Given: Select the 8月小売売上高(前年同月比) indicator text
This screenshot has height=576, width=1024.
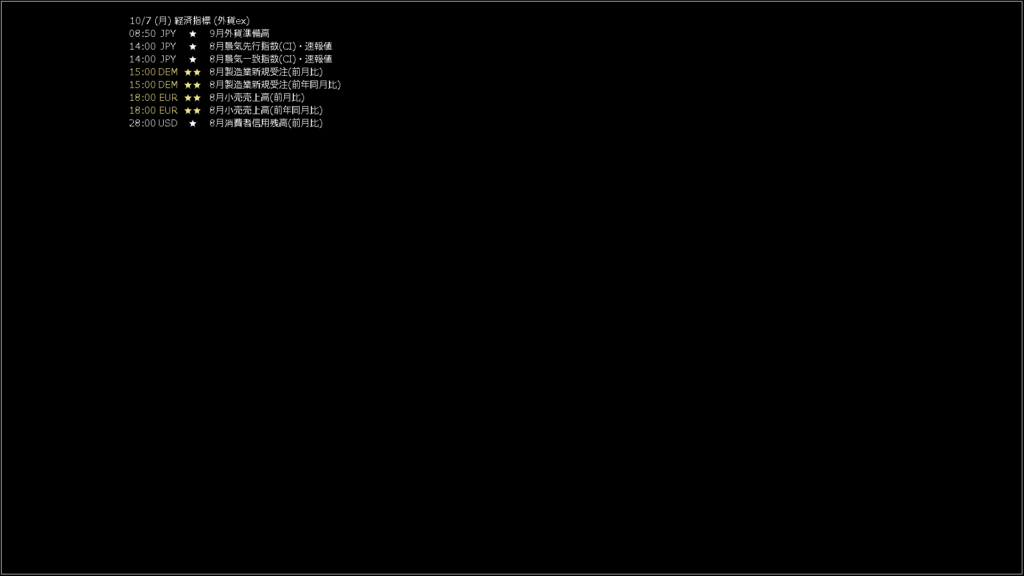Looking at the screenshot, I should [x=266, y=110].
